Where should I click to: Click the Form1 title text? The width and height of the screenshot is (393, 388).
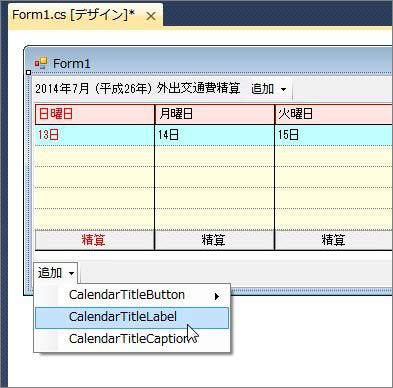tap(72, 63)
